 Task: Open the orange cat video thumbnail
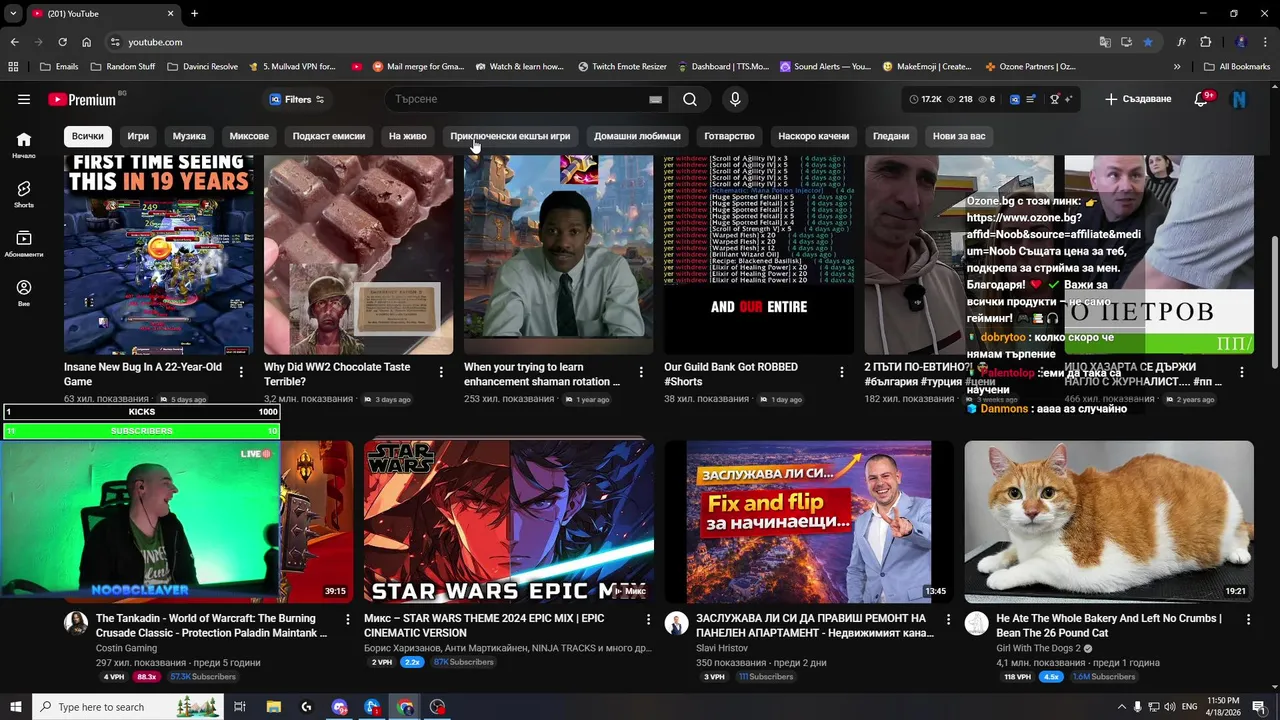(1109, 521)
